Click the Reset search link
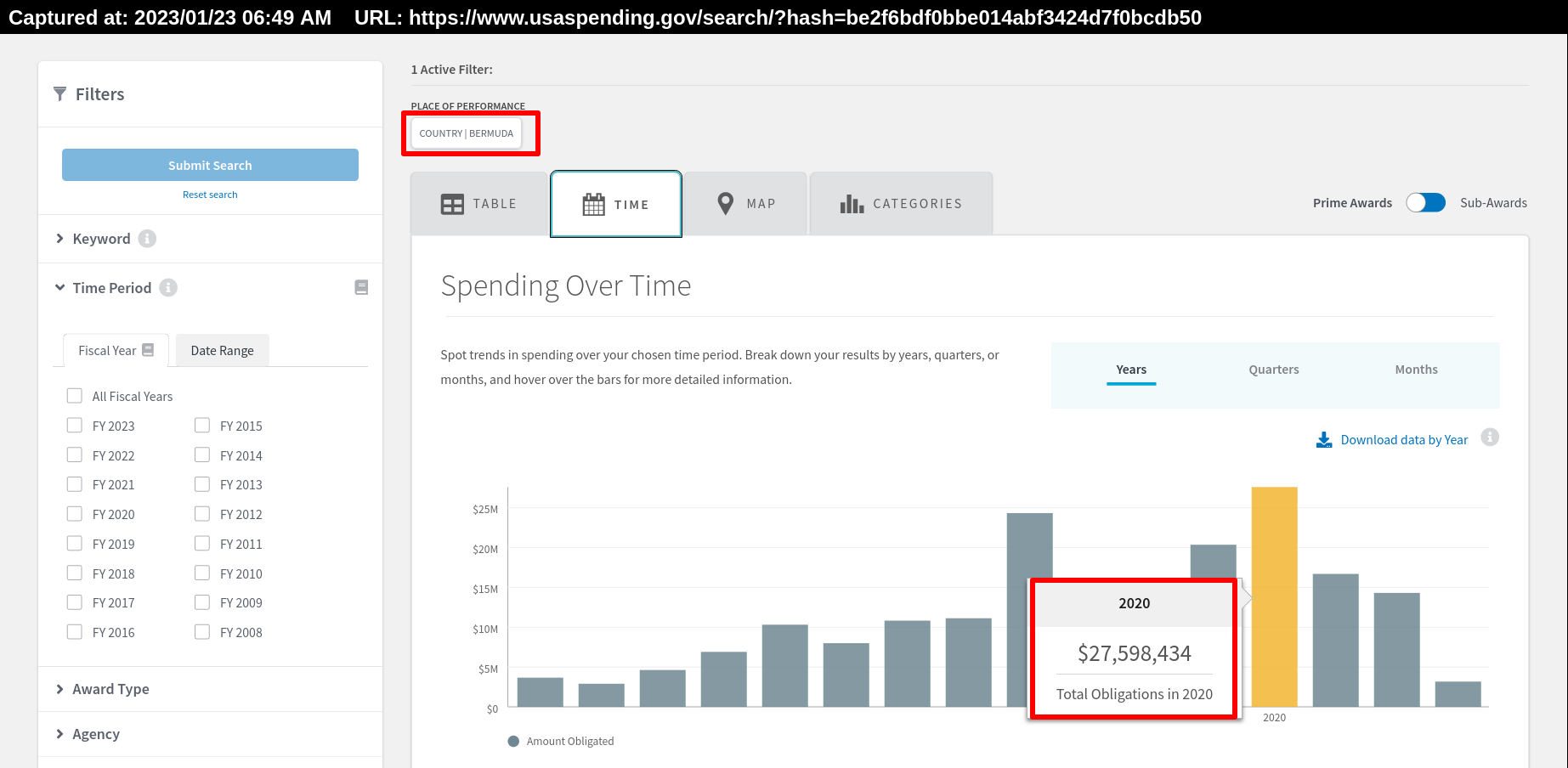This screenshot has width=1568, height=768. 210,195
